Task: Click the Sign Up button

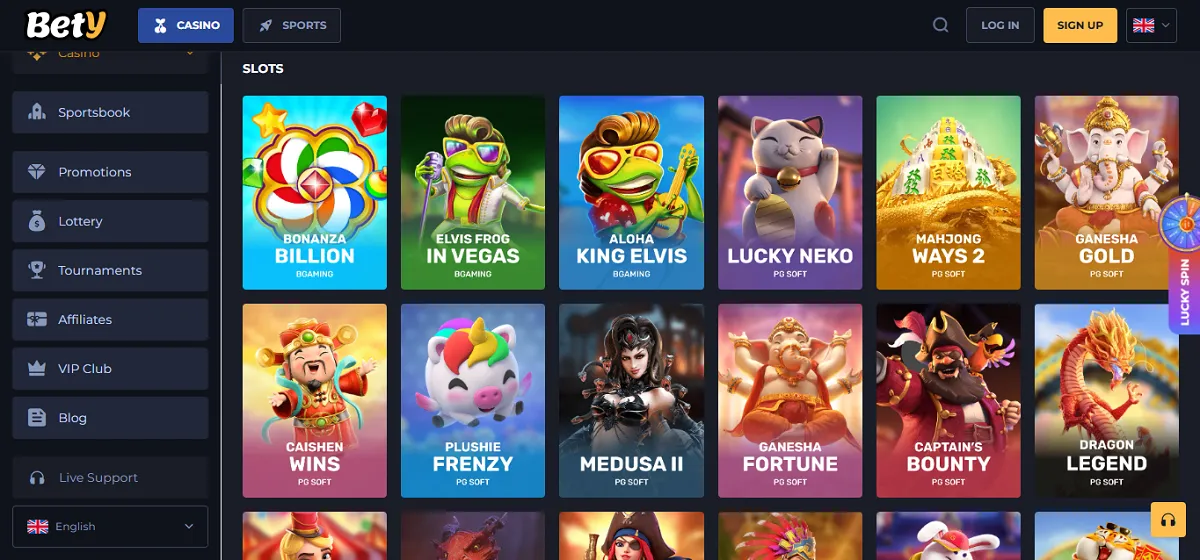Action: tap(1080, 25)
